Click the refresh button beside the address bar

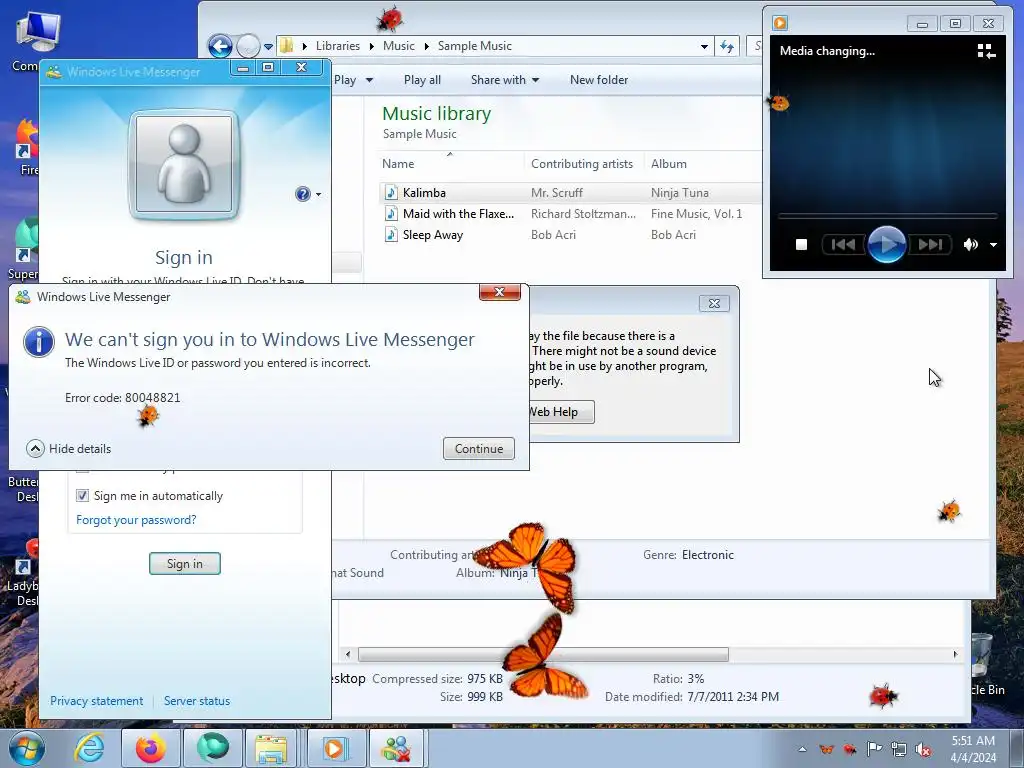[x=727, y=46]
